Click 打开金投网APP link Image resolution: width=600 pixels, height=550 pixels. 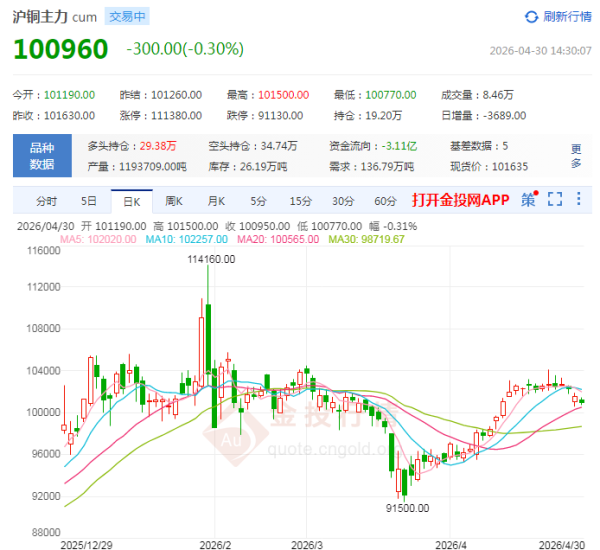(x=460, y=200)
